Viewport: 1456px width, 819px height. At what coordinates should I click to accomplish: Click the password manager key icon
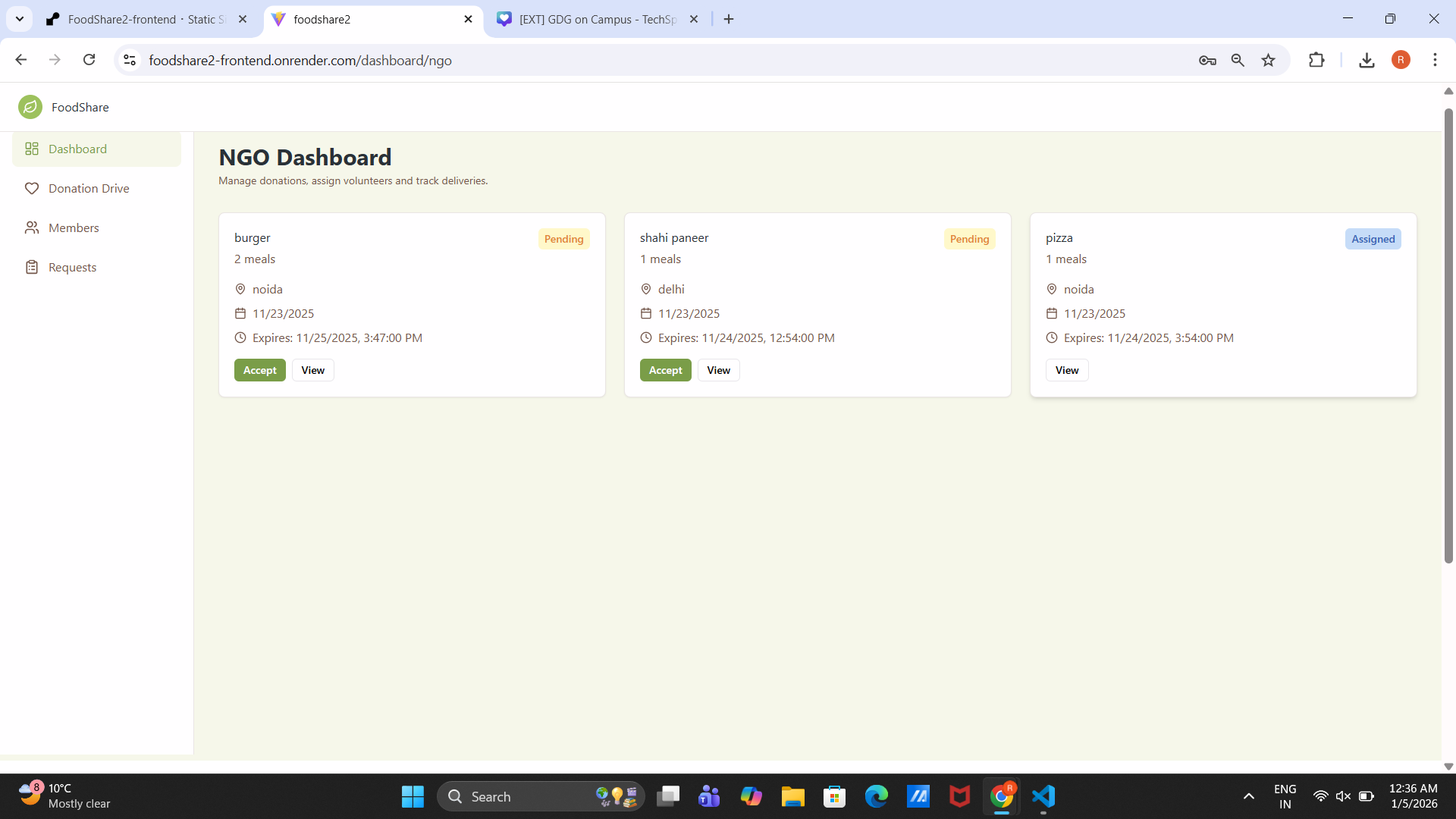tap(1207, 60)
